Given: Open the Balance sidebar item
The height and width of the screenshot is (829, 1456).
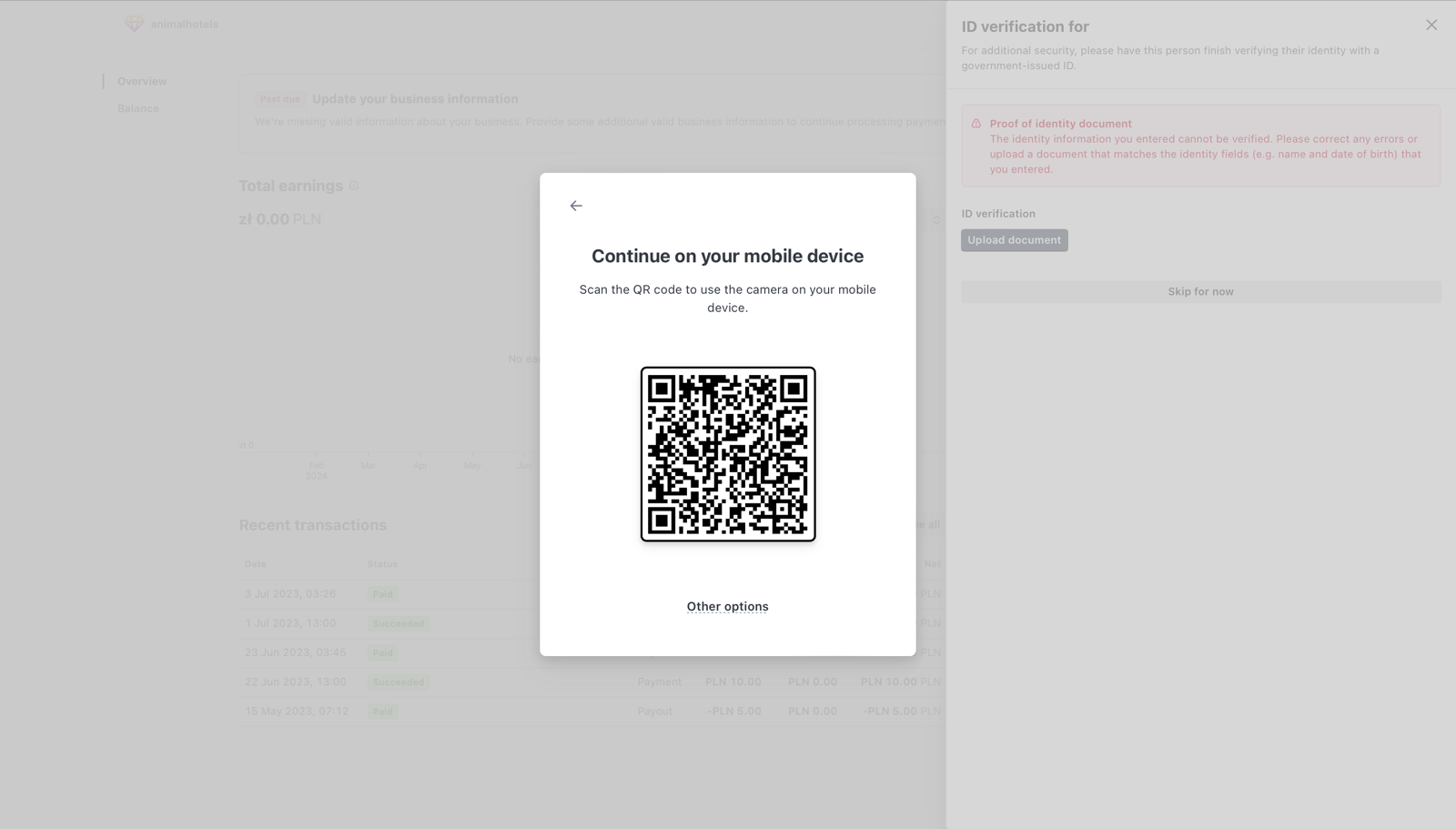Looking at the screenshot, I should point(138,108).
